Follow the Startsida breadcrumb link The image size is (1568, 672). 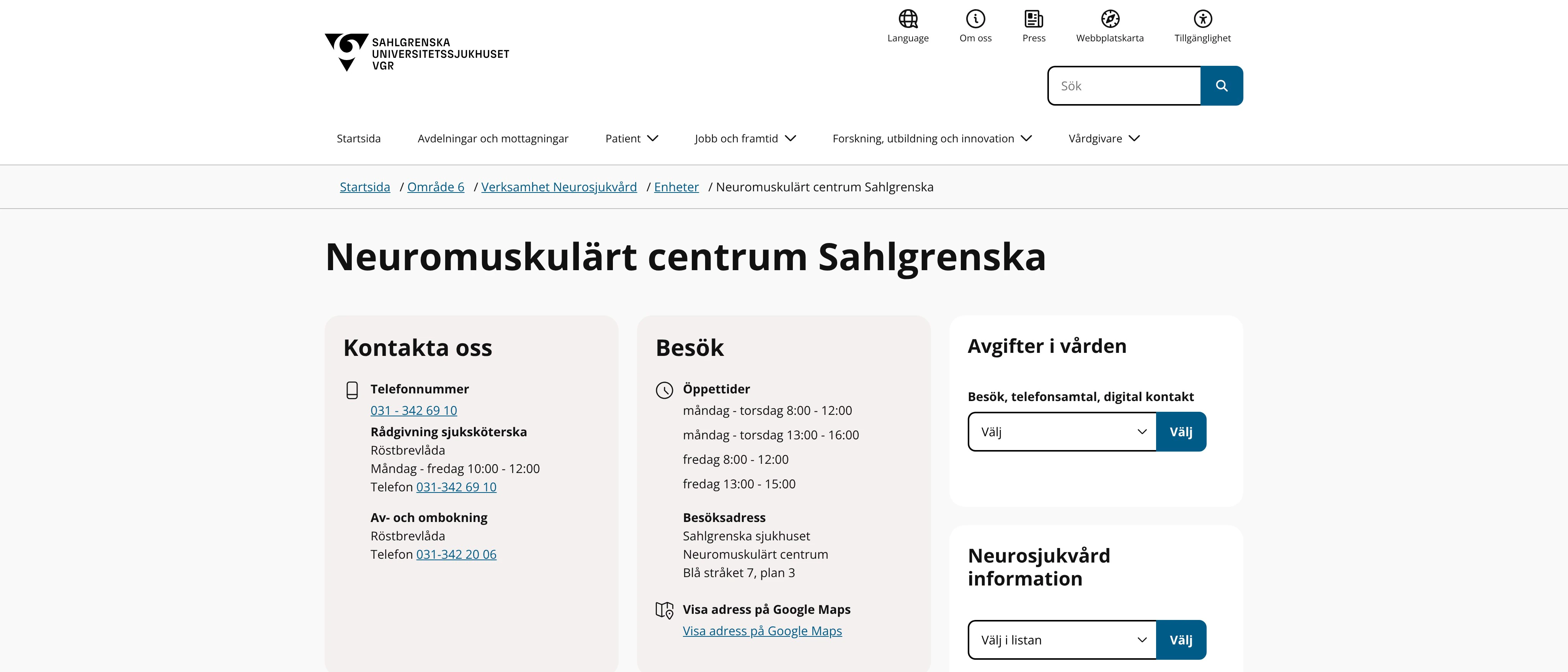click(x=364, y=188)
